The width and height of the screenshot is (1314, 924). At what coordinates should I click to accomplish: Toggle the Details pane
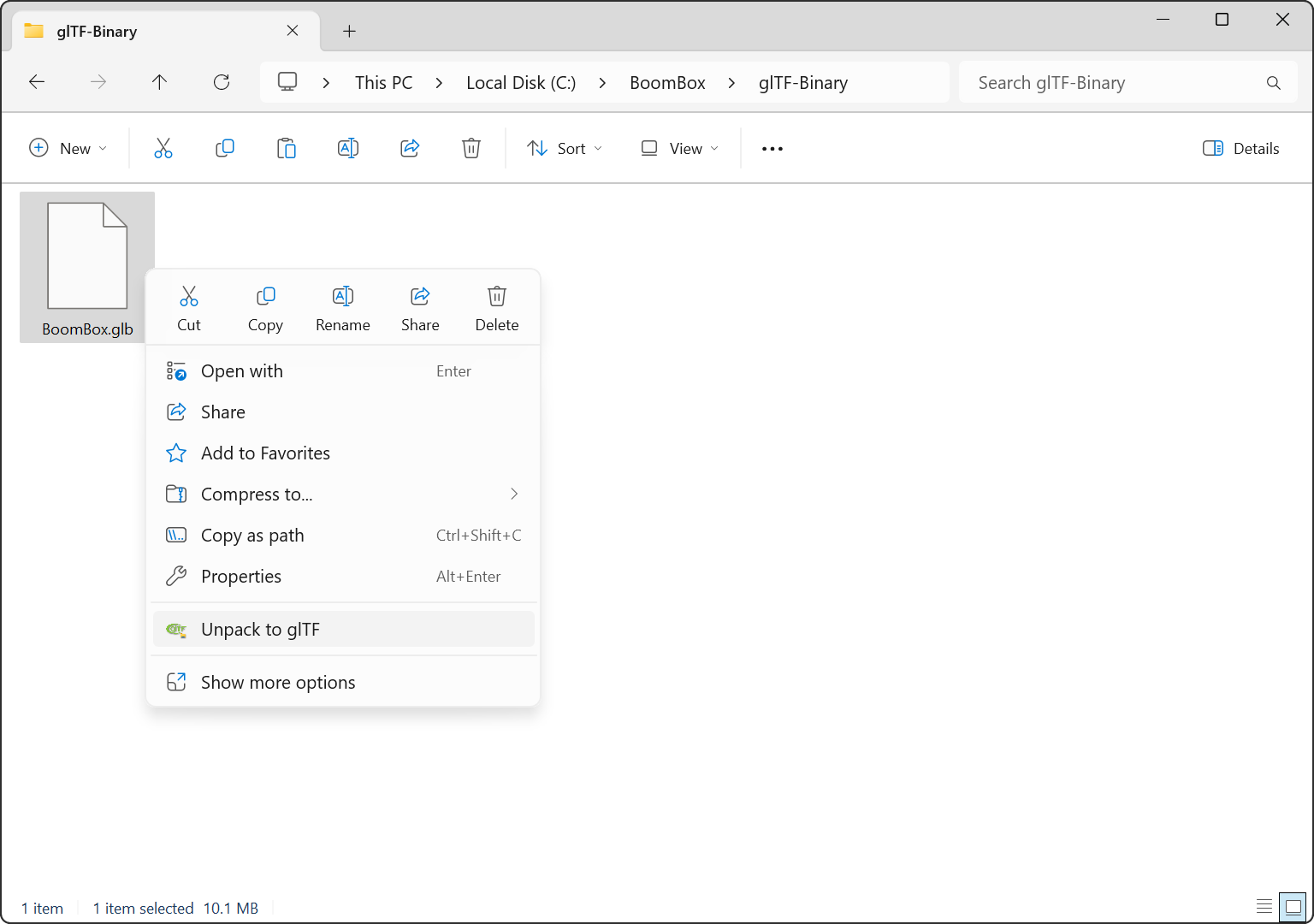coord(1241,149)
